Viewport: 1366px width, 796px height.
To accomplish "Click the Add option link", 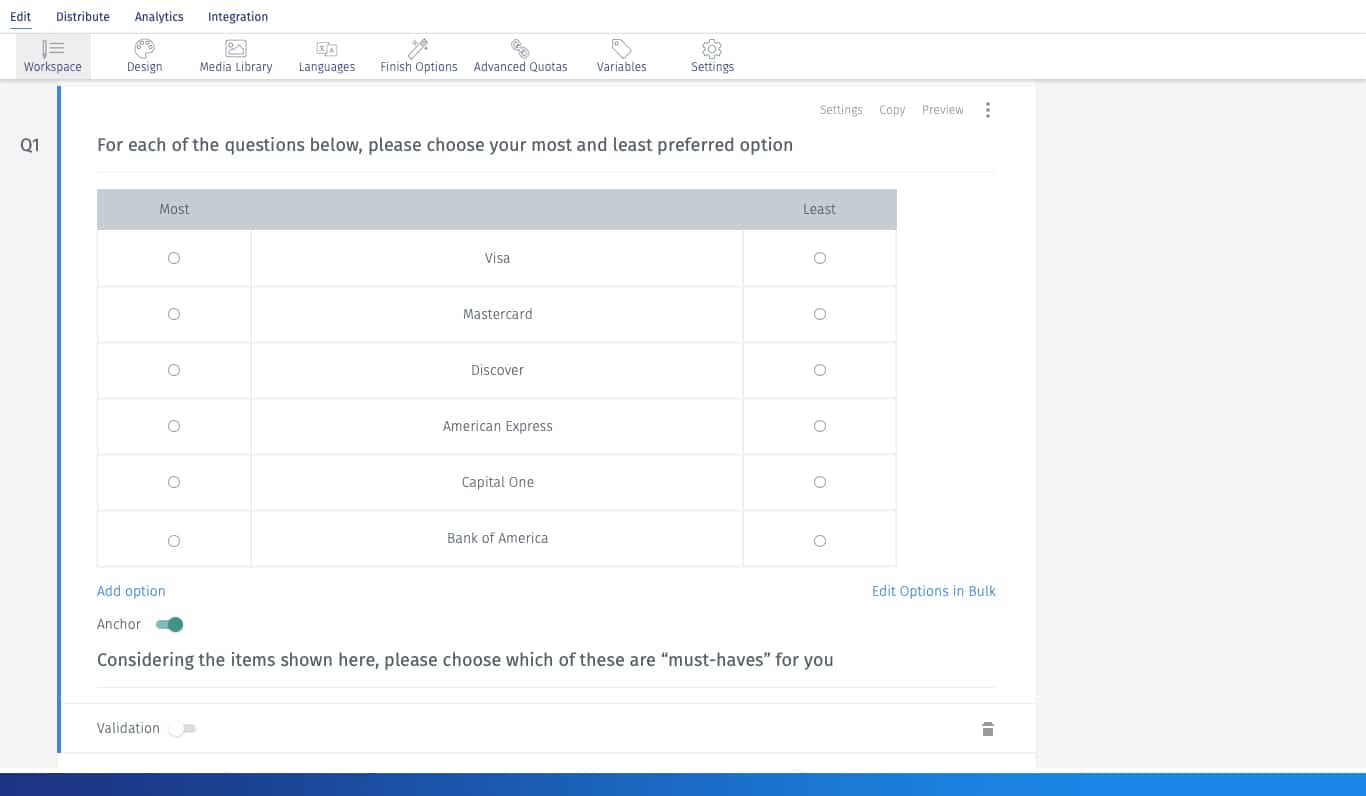I will coord(131,591).
